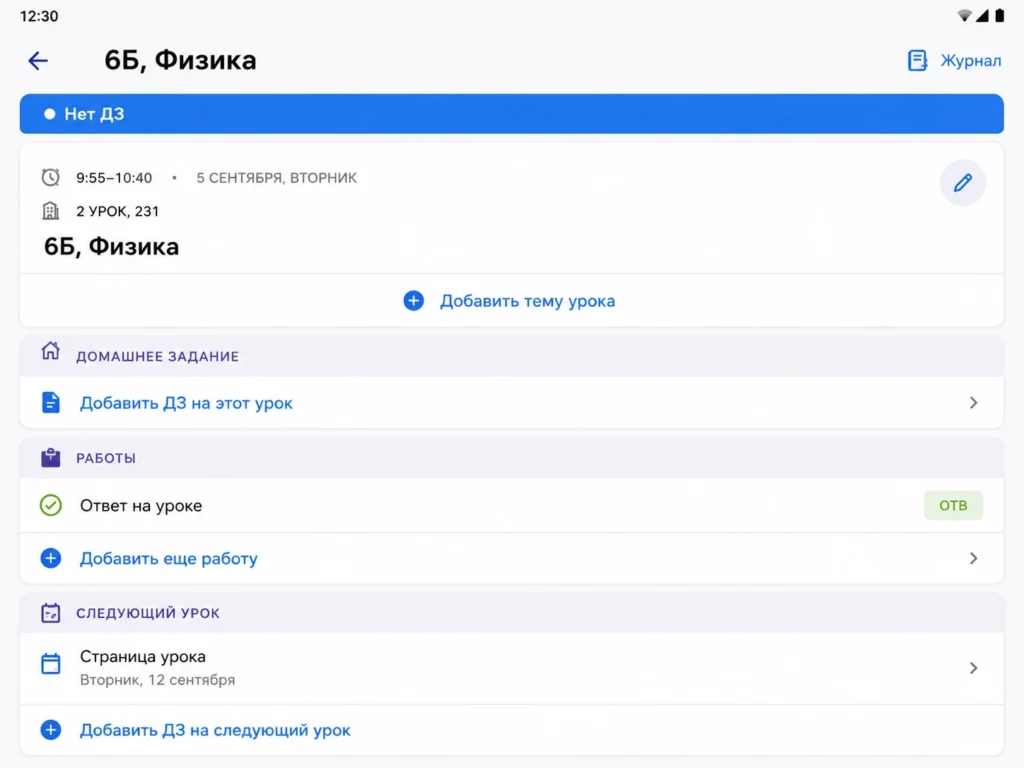Screen dimensions: 1024x768
Task: Click the building icon next to 2 УРОК
Action: (x=50, y=211)
